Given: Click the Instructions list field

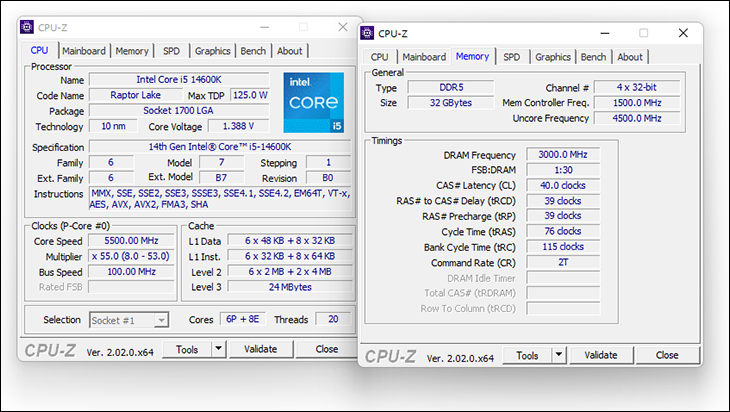Looking at the screenshot, I should 220,199.
